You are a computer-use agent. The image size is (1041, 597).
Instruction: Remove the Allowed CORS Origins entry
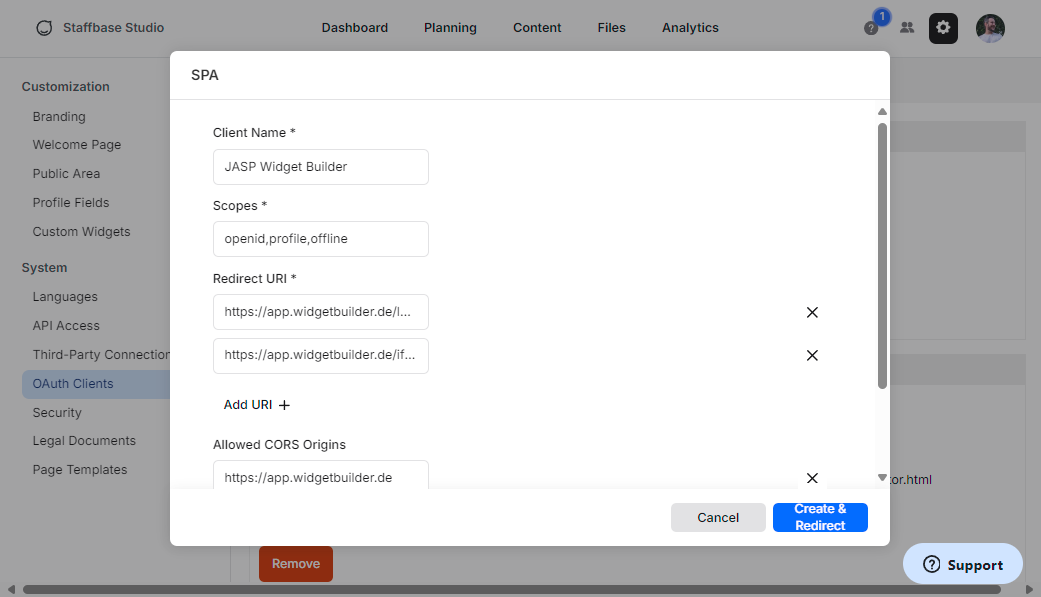tap(812, 478)
